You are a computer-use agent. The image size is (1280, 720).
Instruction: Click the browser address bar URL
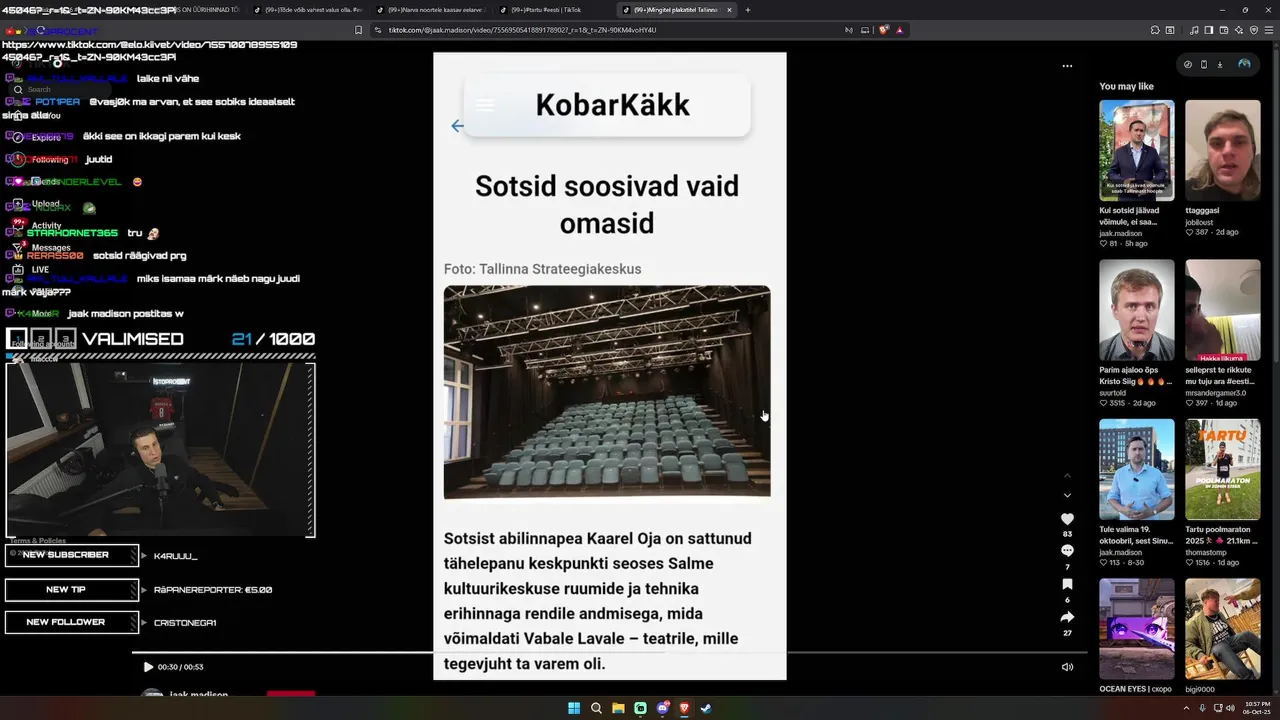coord(521,30)
